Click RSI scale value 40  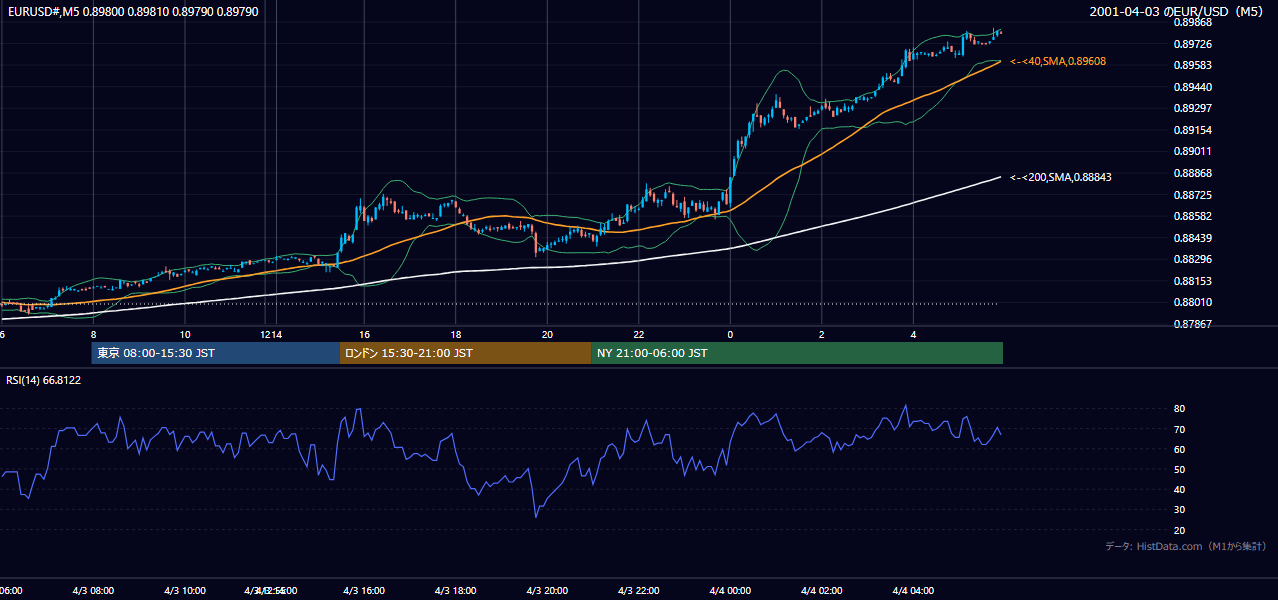[x=1179, y=489]
